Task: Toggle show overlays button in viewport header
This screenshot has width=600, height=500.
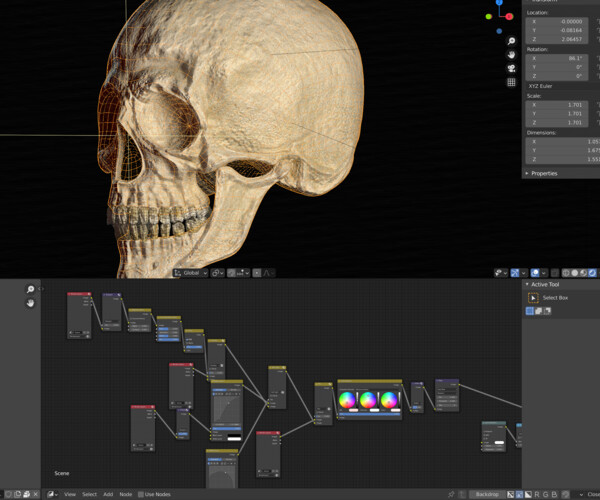Action: click(535, 273)
